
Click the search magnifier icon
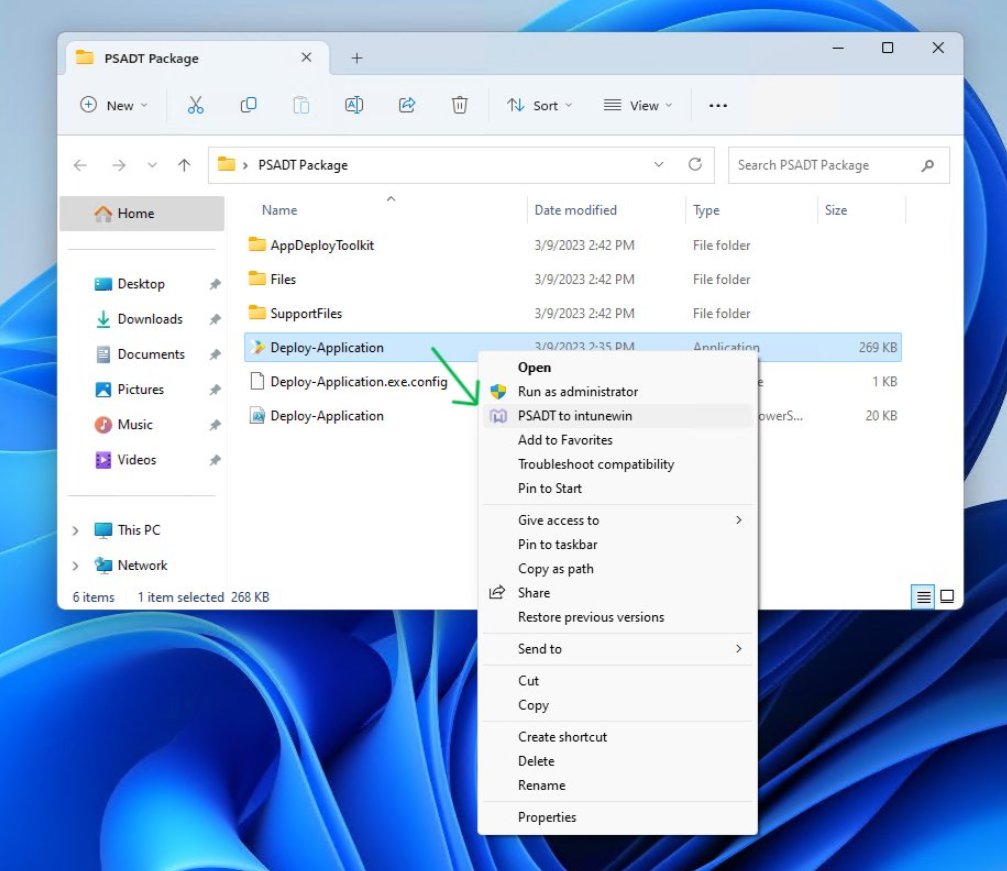927,166
